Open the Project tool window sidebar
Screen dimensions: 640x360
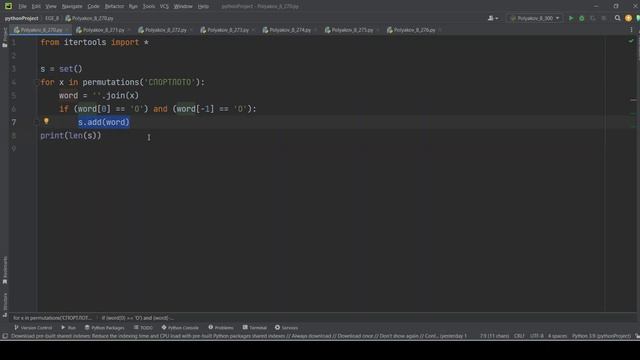pyautogui.click(x=5, y=37)
